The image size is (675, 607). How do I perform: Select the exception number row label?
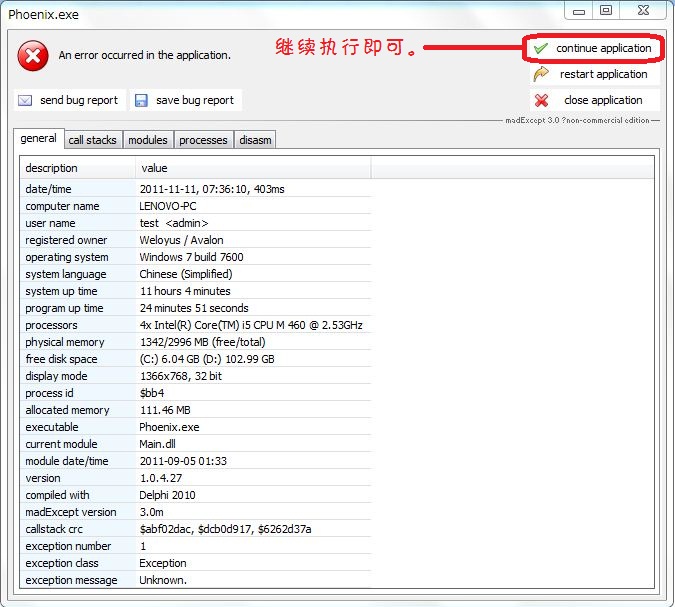pos(68,546)
